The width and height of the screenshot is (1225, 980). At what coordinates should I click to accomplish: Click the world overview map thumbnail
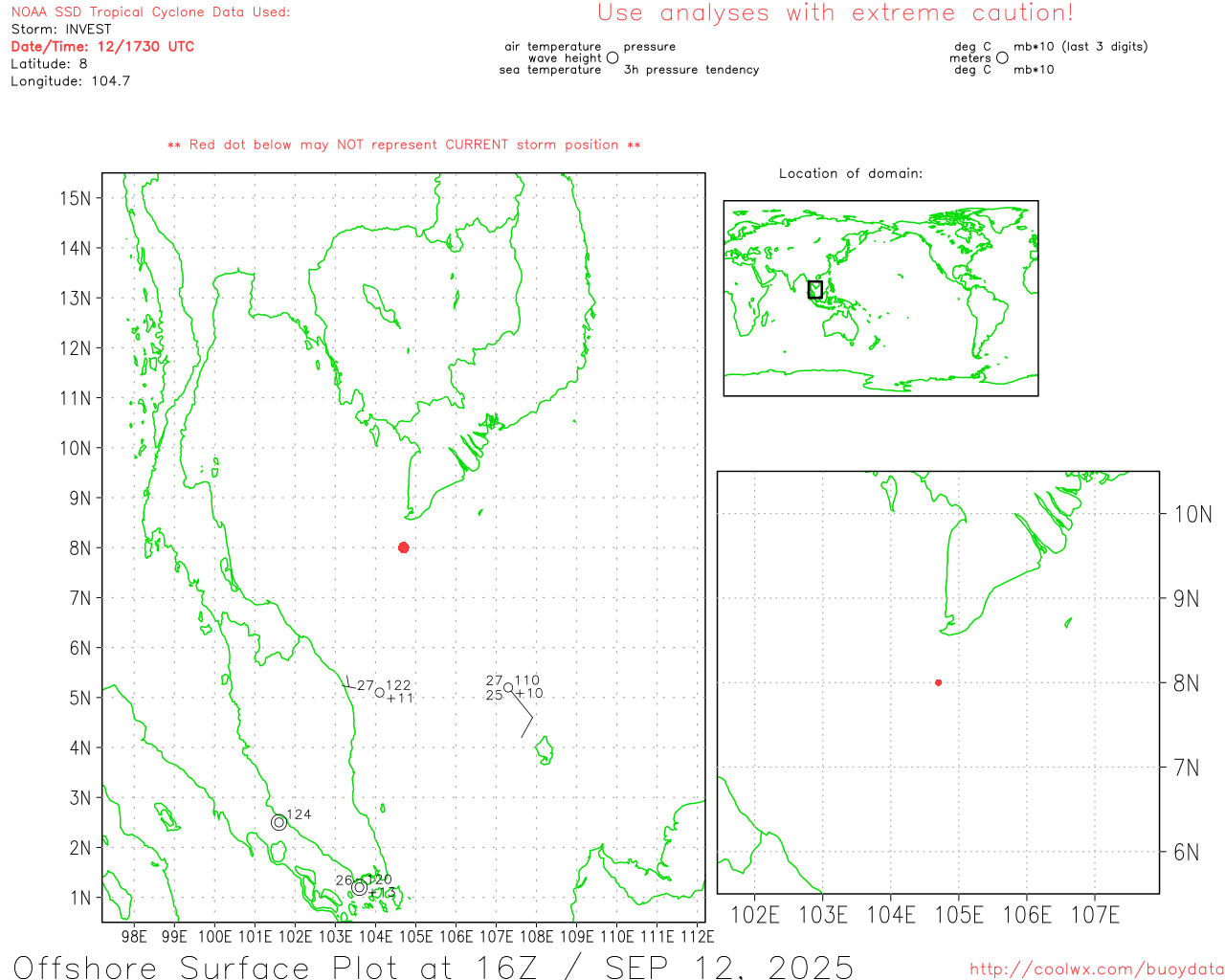[880, 298]
